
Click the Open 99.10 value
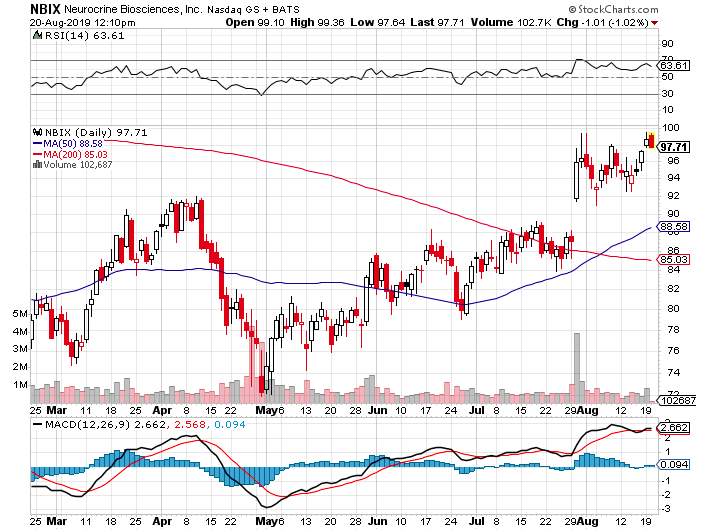pyautogui.click(x=255, y=22)
